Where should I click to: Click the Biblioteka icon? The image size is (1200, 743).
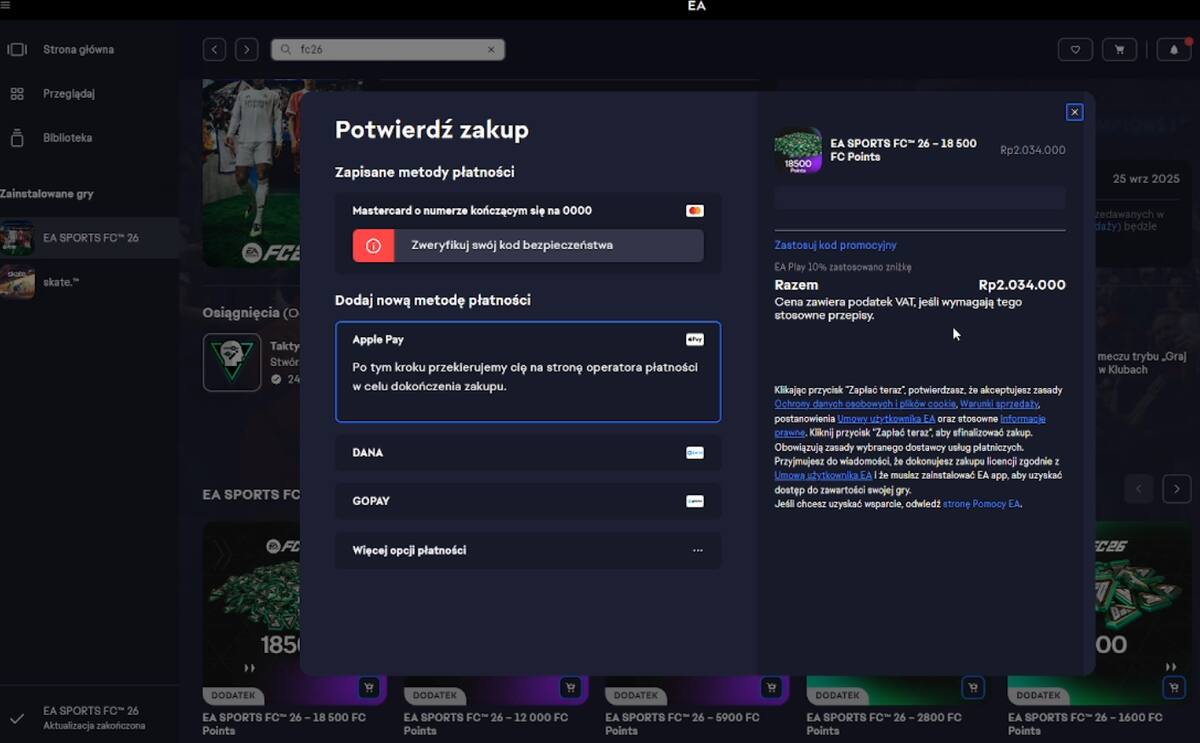coord(17,137)
